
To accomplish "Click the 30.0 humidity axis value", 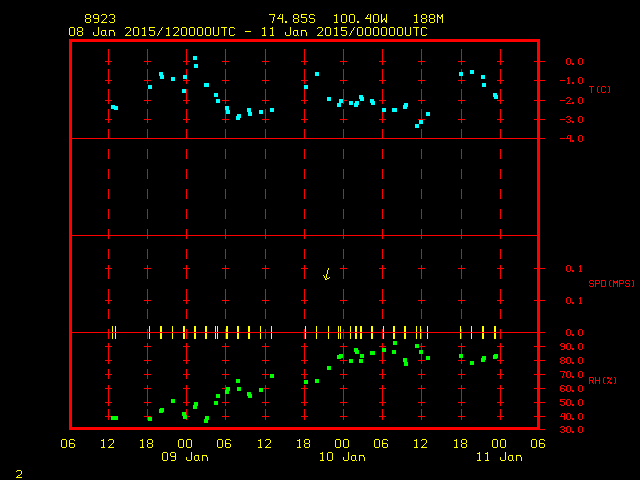I will pos(574,430).
